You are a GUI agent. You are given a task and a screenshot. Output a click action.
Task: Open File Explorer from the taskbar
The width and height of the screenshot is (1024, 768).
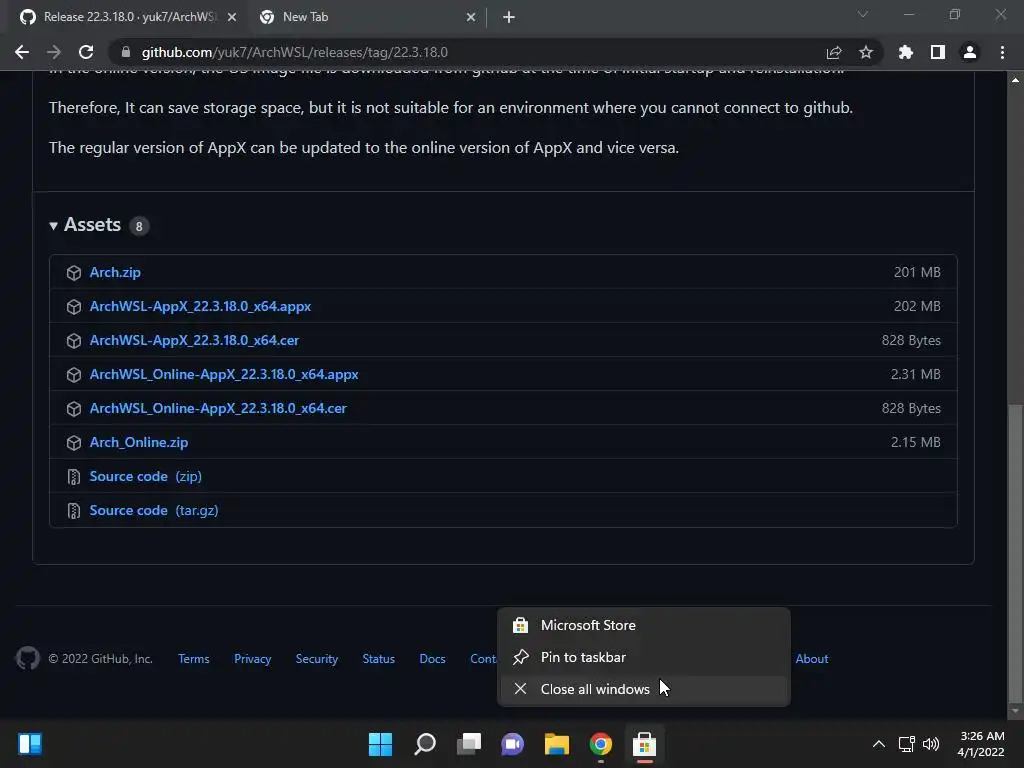pyautogui.click(x=556, y=744)
